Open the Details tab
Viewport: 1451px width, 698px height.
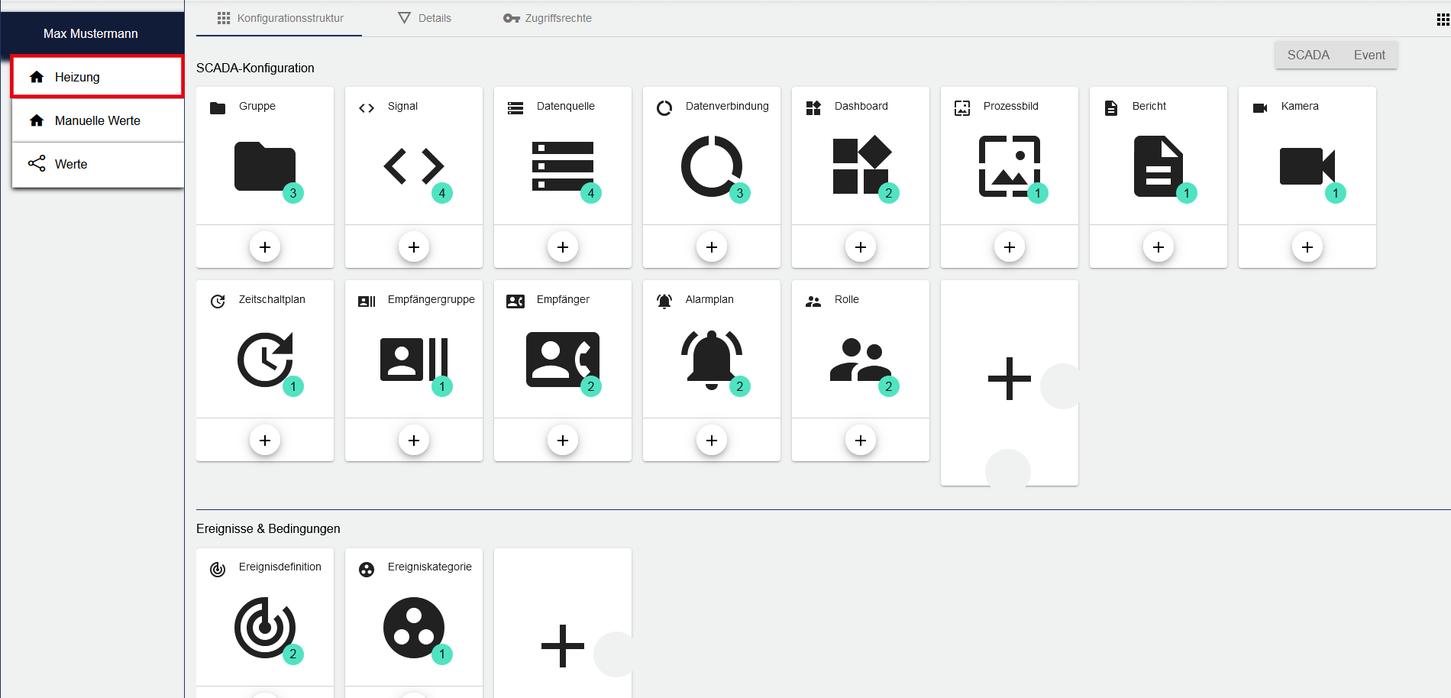point(424,18)
